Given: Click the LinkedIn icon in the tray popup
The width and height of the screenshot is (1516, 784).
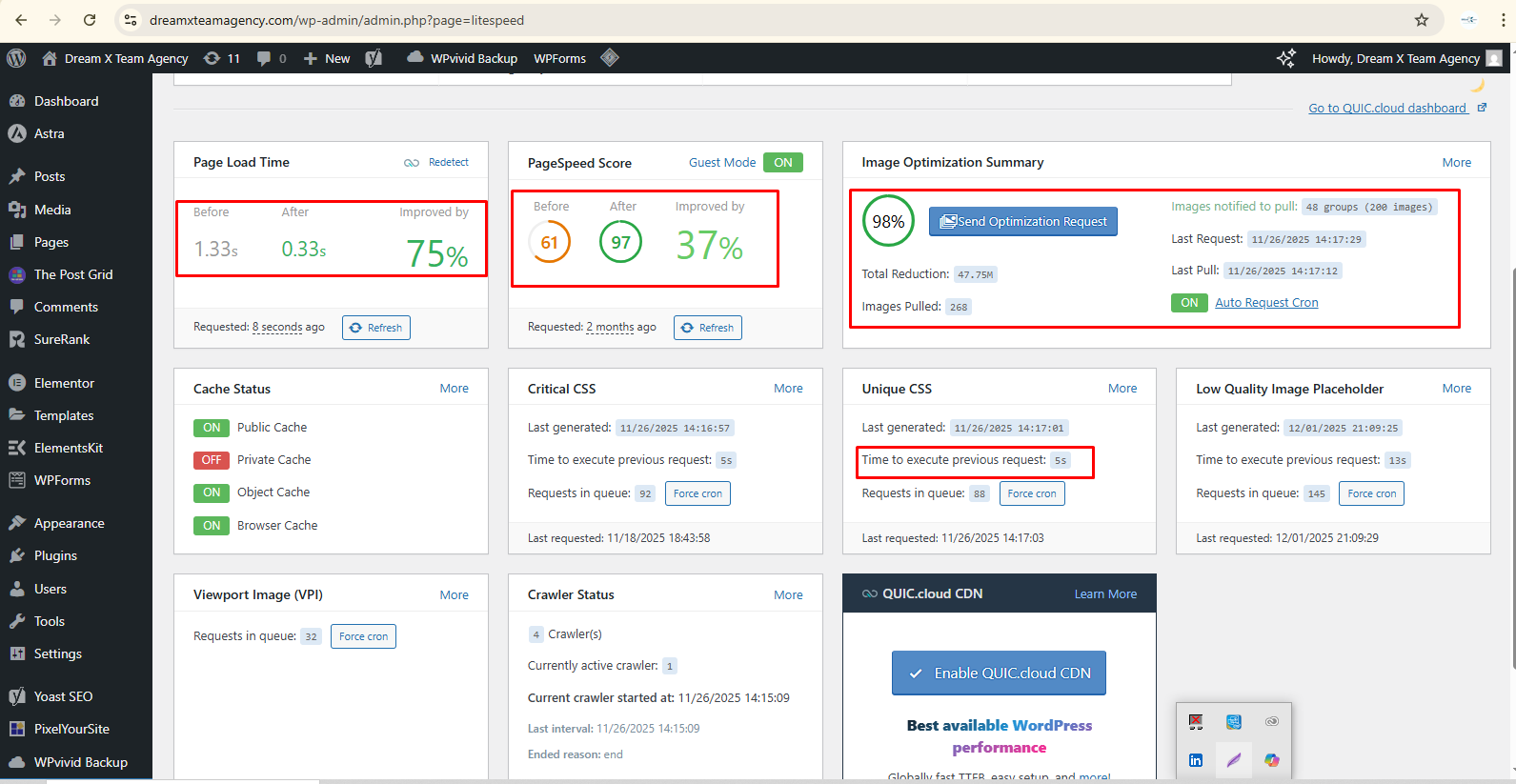Looking at the screenshot, I should coord(1196,760).
